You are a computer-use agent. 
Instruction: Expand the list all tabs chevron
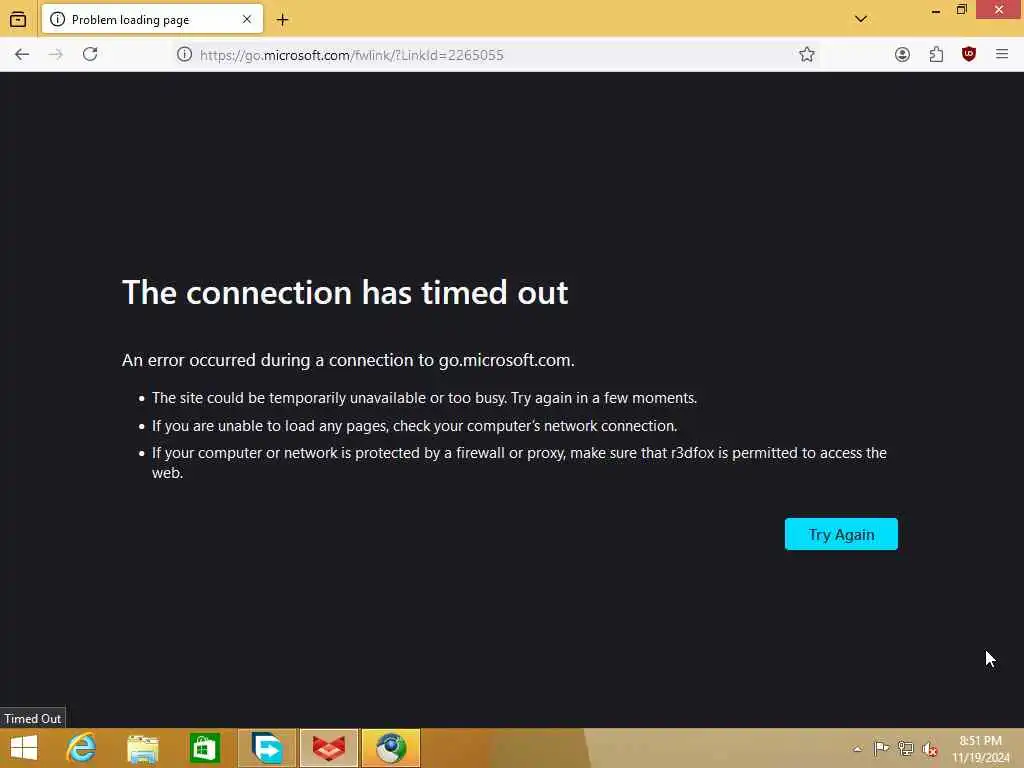[861, 19]
